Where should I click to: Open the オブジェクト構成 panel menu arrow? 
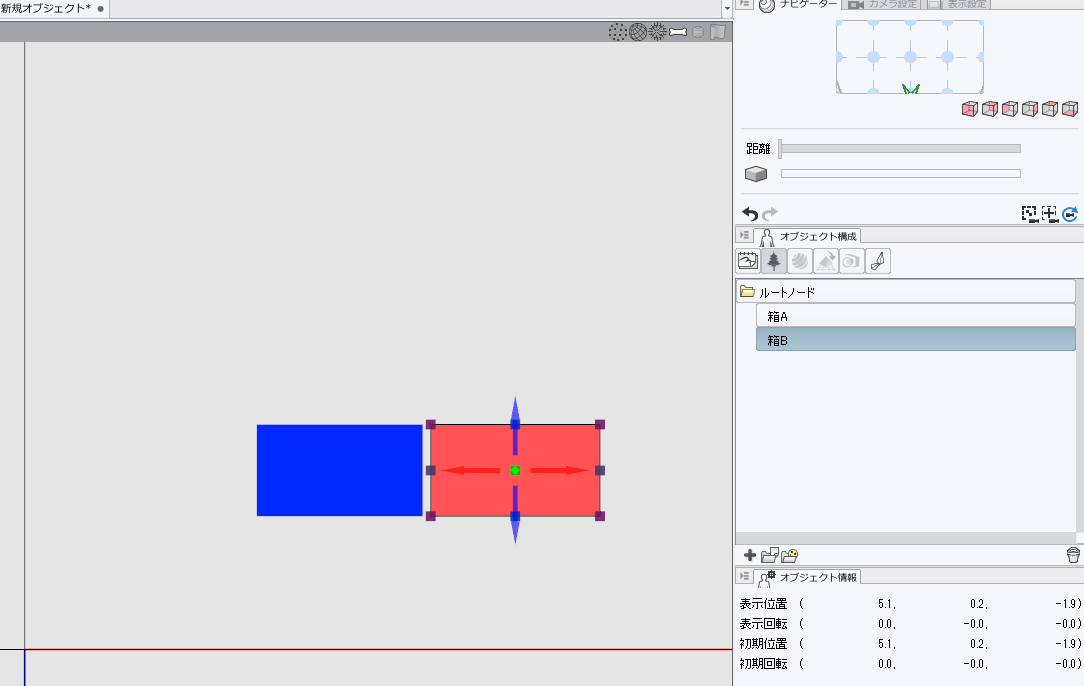(x=745, y=236)
